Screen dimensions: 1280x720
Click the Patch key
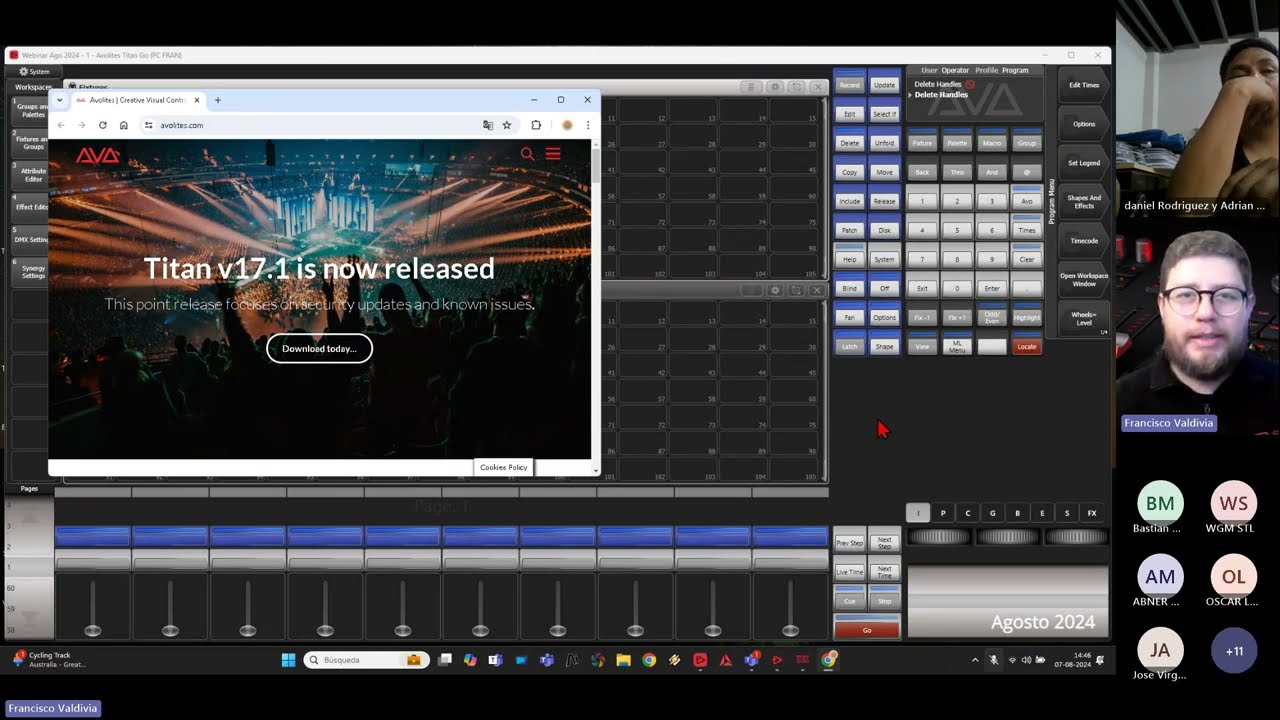click(849, 230)
